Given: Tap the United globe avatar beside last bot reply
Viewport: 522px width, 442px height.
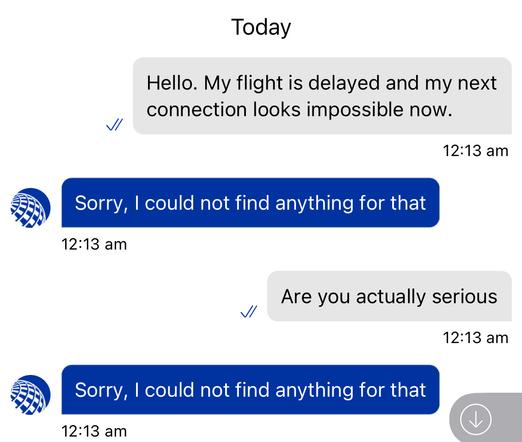Looking at the screenshot, I should coord(30,395).
